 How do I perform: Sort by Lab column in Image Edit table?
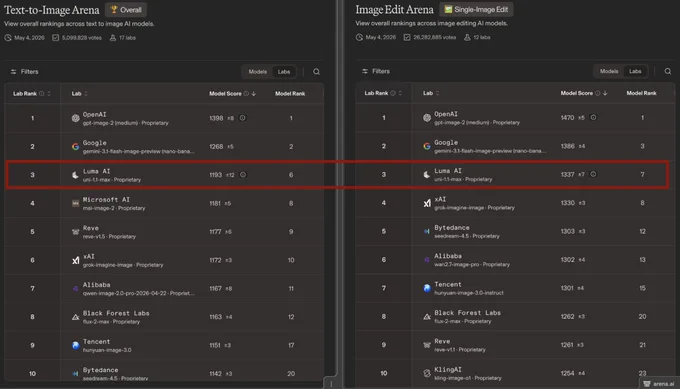tap(437, 93)
